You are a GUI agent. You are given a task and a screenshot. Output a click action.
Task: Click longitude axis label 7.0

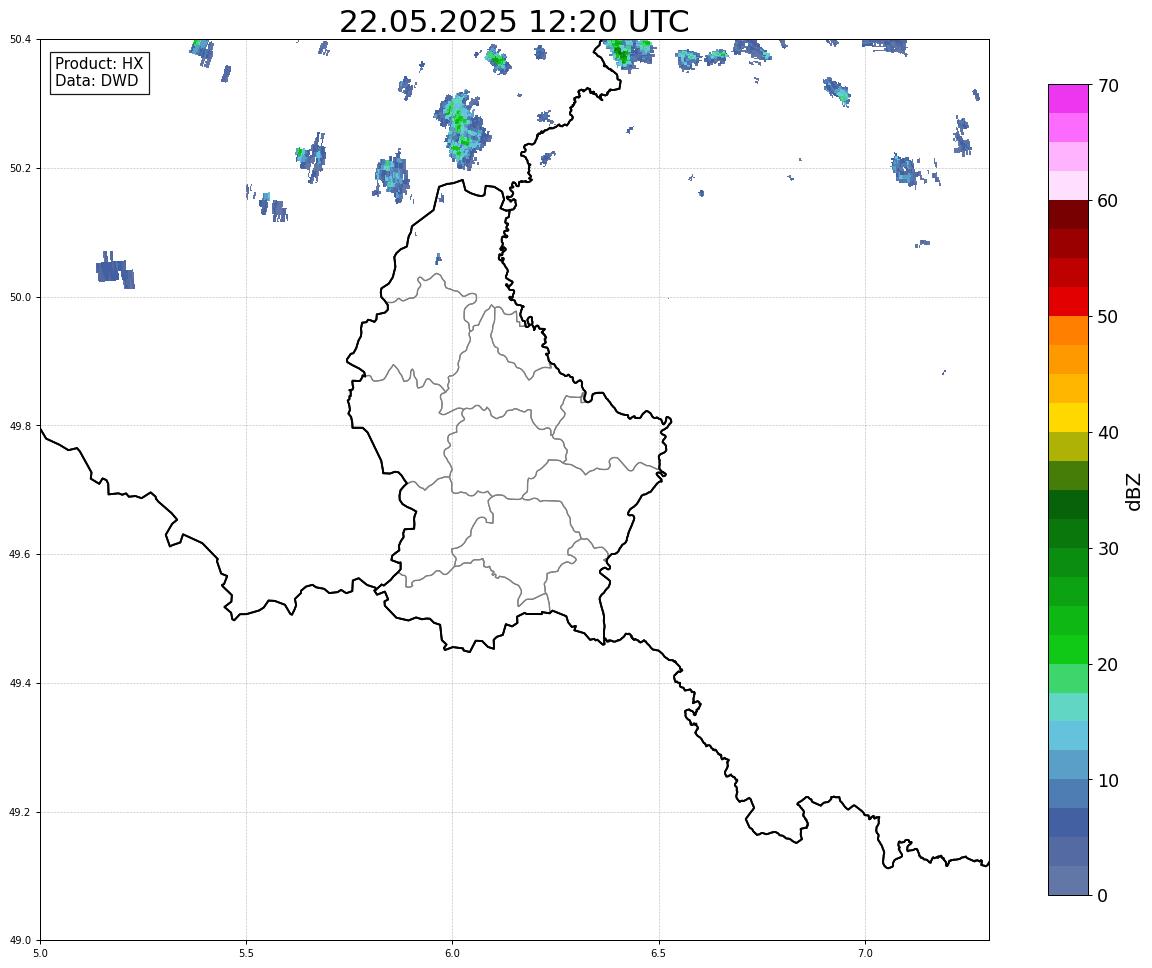point(865,953)
